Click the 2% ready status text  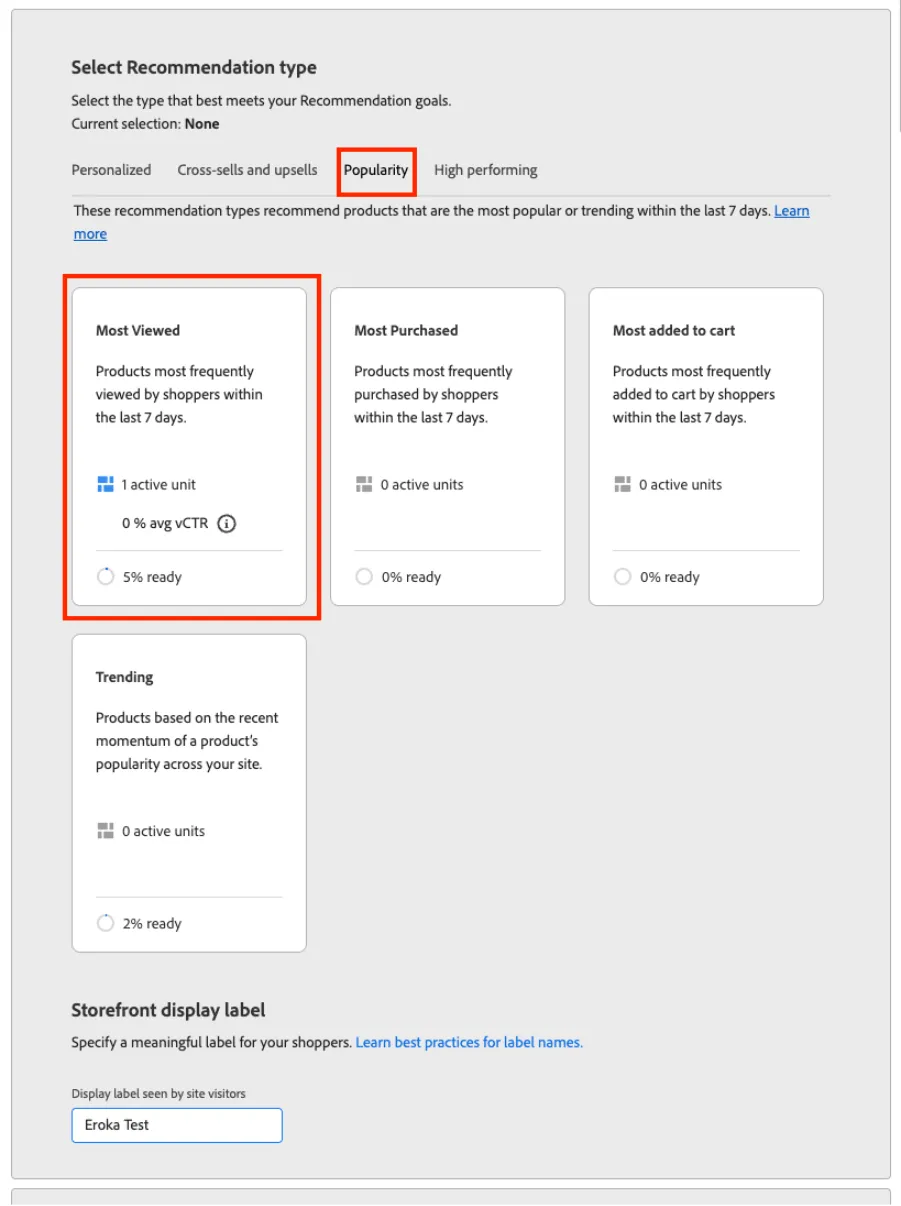click(152, 924)
